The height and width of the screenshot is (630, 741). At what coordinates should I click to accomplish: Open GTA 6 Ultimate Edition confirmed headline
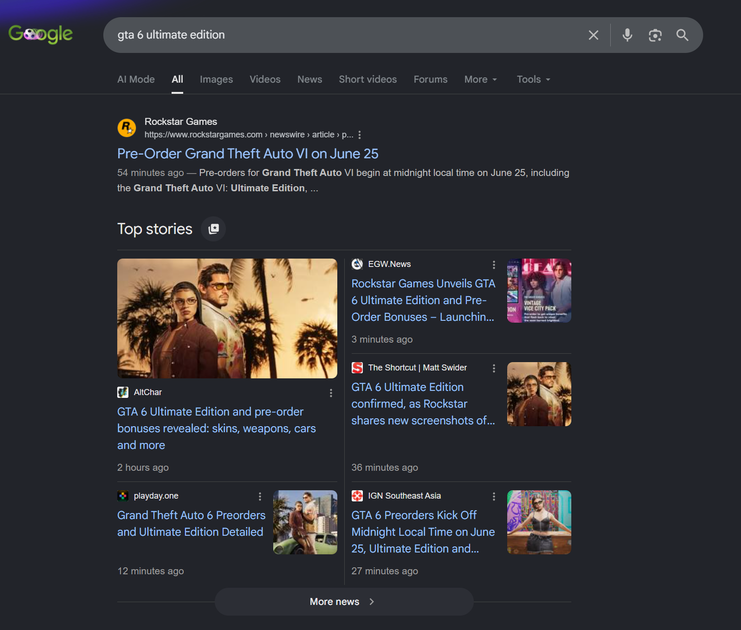pos(423,404)
